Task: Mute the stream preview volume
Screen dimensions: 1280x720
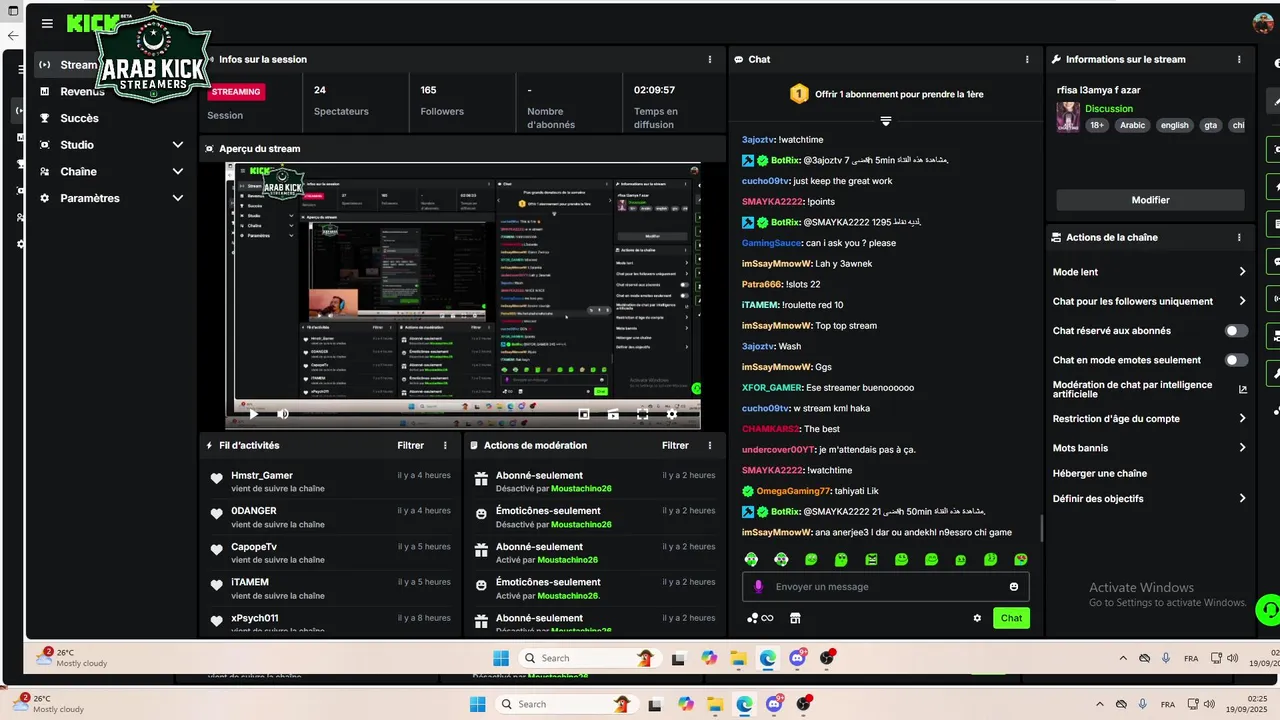Action: click(x=283, y=414)
